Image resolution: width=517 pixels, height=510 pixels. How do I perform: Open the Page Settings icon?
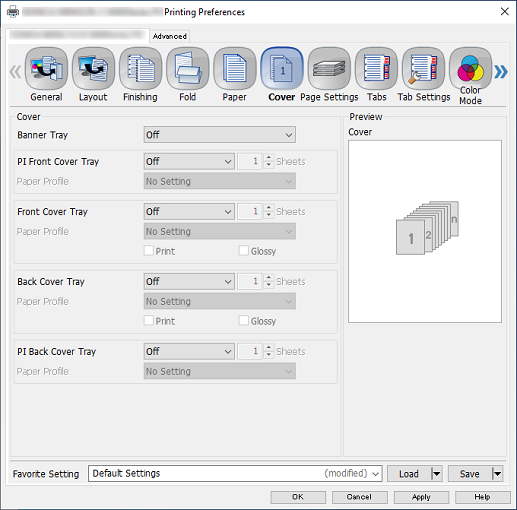[329, 69]
